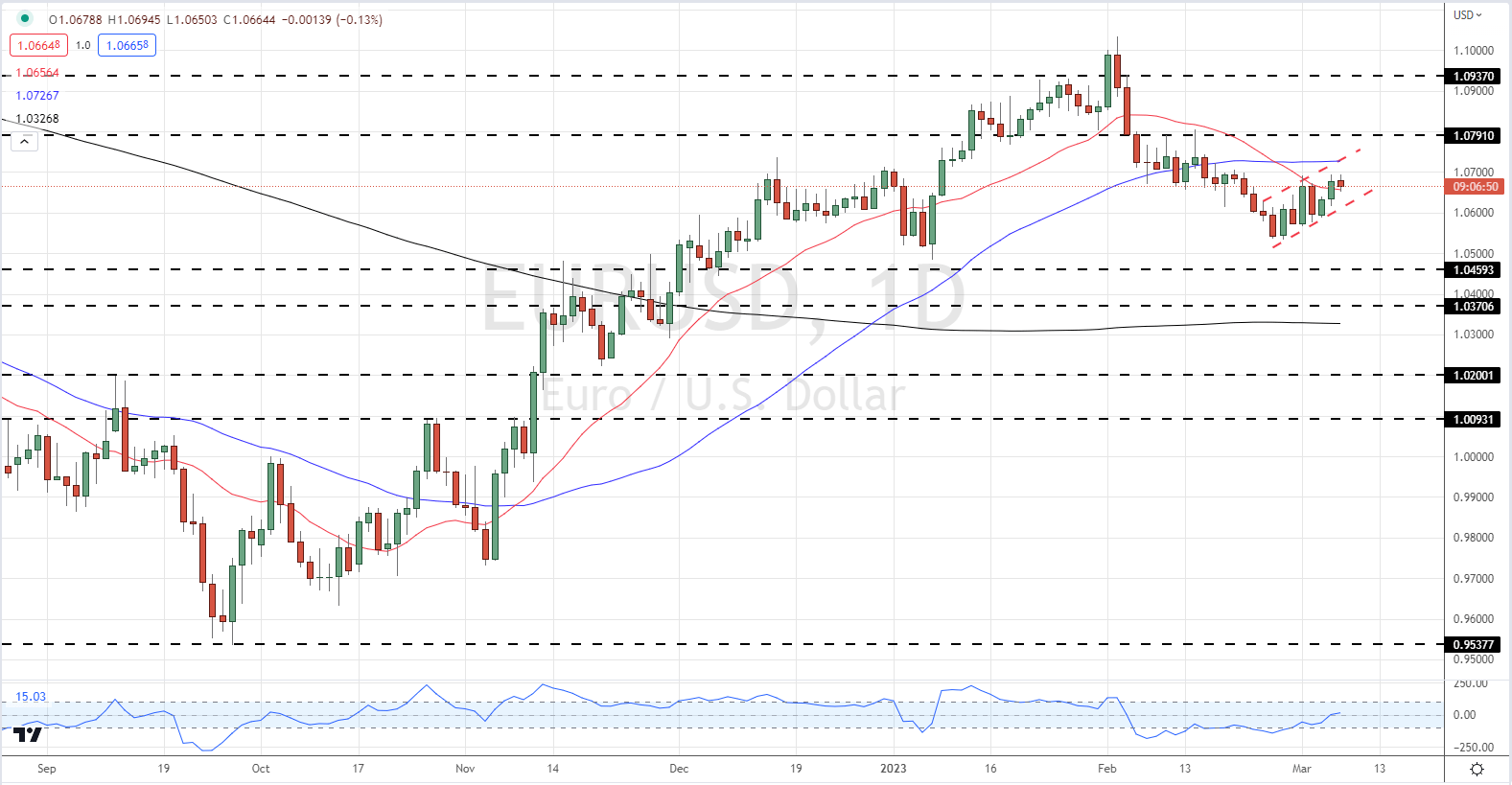The width and height of the screenshot is (1512, 785).
Task: Click the Sep label on time axis
Action: 46,769
